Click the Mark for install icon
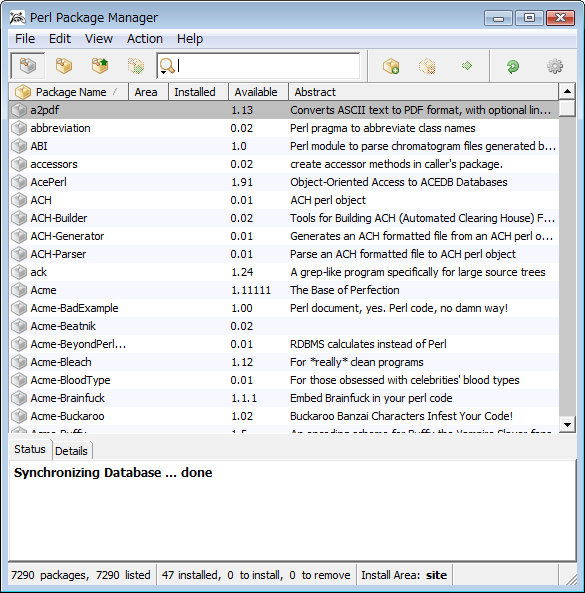Image resolution: width=585 pixels, height=593 pixels. click(x=391, y=66)
